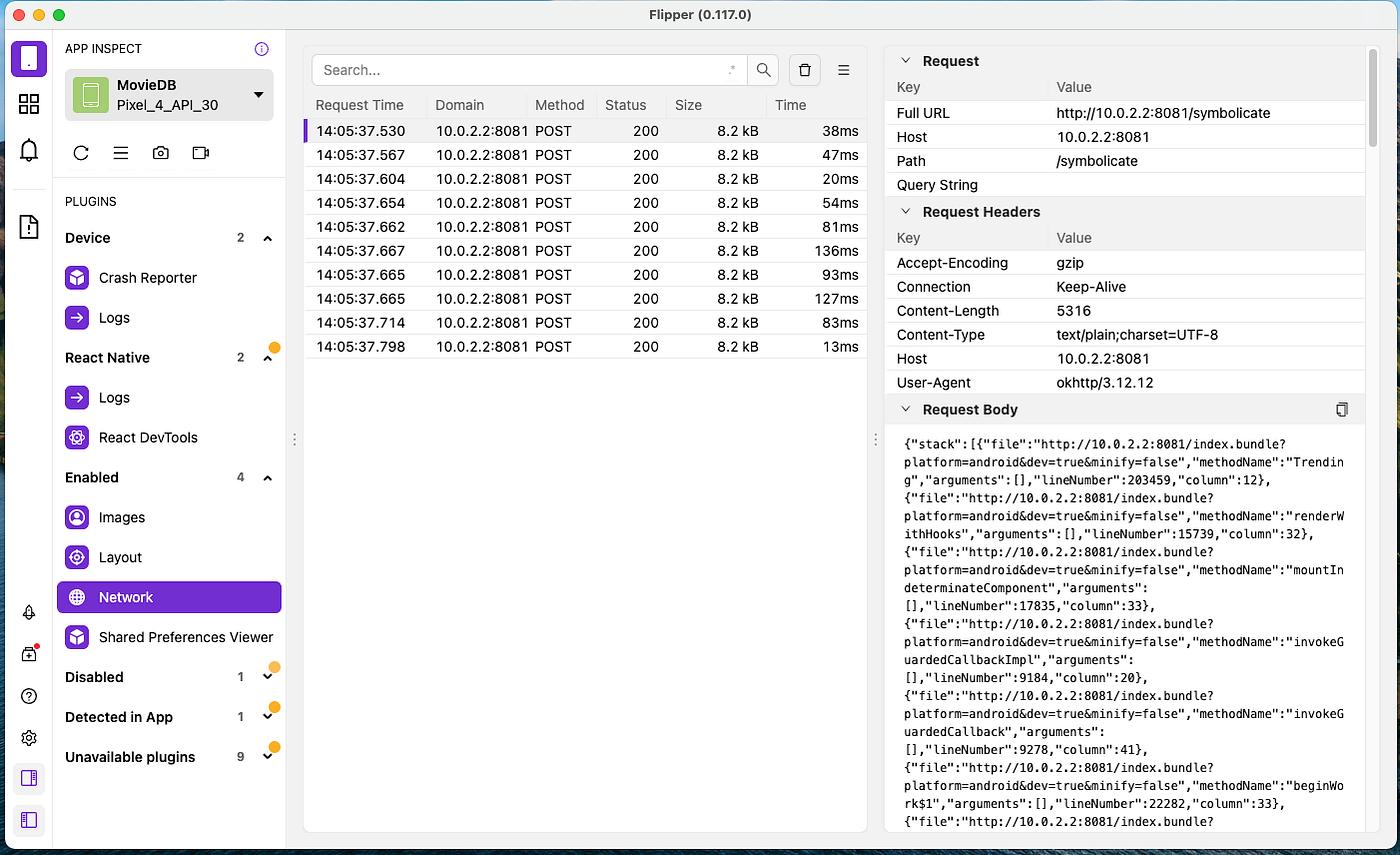1400x855 pixels.
Task: Select the request that took 127ms
Action: point(586,299)
